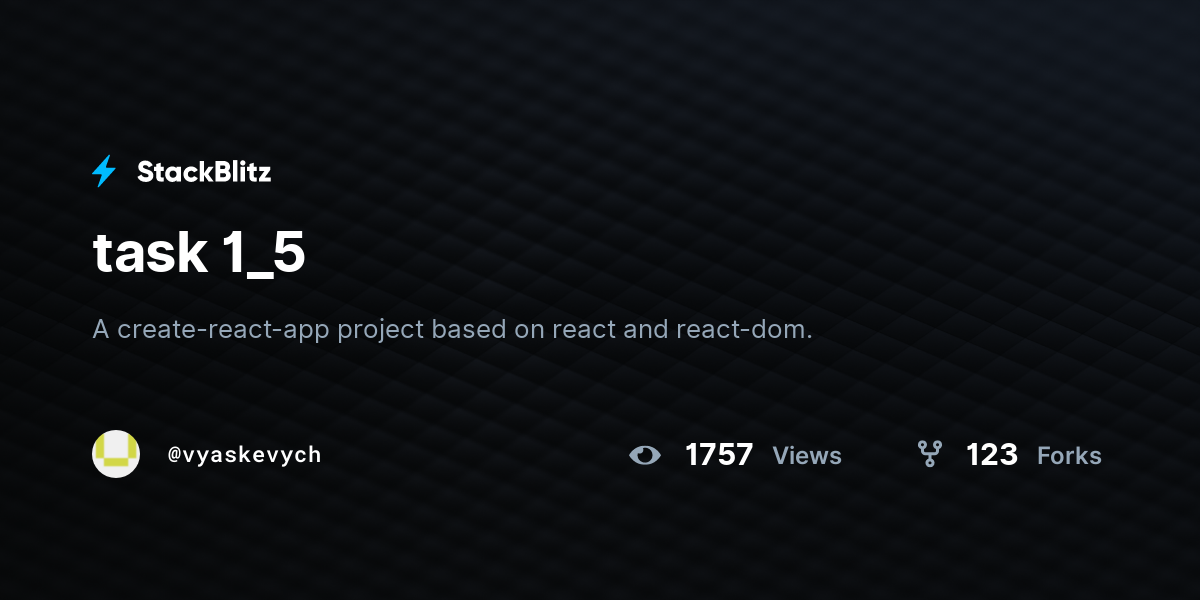
Task: Open the @vyaskevych profile username
Action: [x=244, y=455]
